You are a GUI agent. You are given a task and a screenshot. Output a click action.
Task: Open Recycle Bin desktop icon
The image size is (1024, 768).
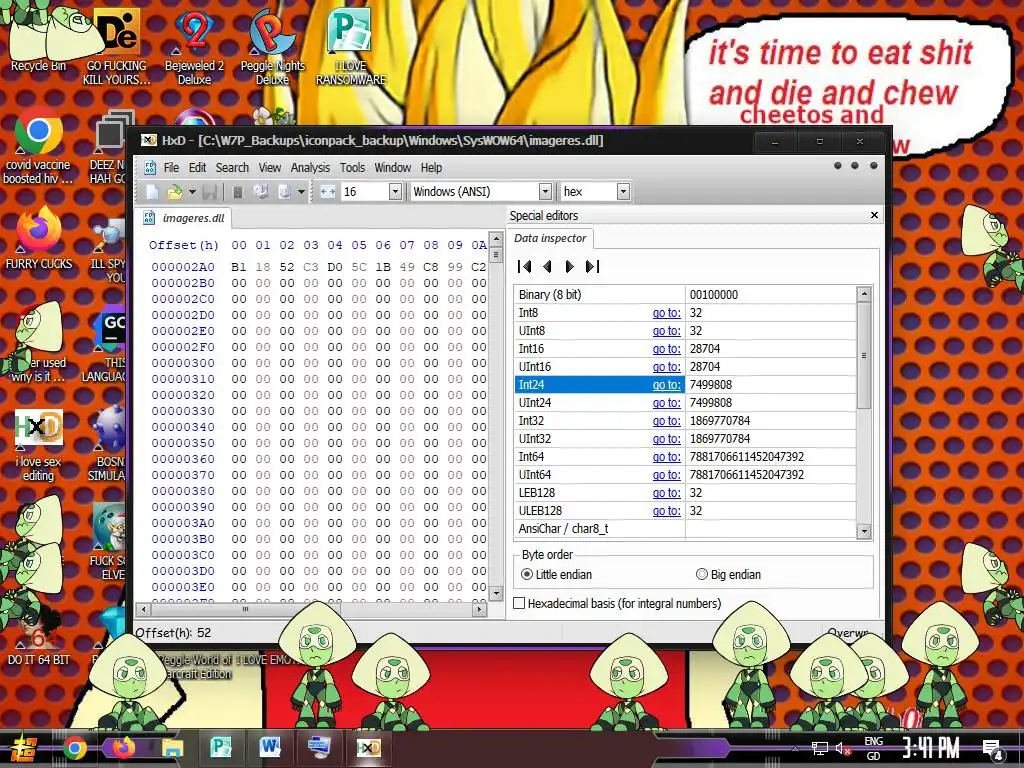click(38, 38)
